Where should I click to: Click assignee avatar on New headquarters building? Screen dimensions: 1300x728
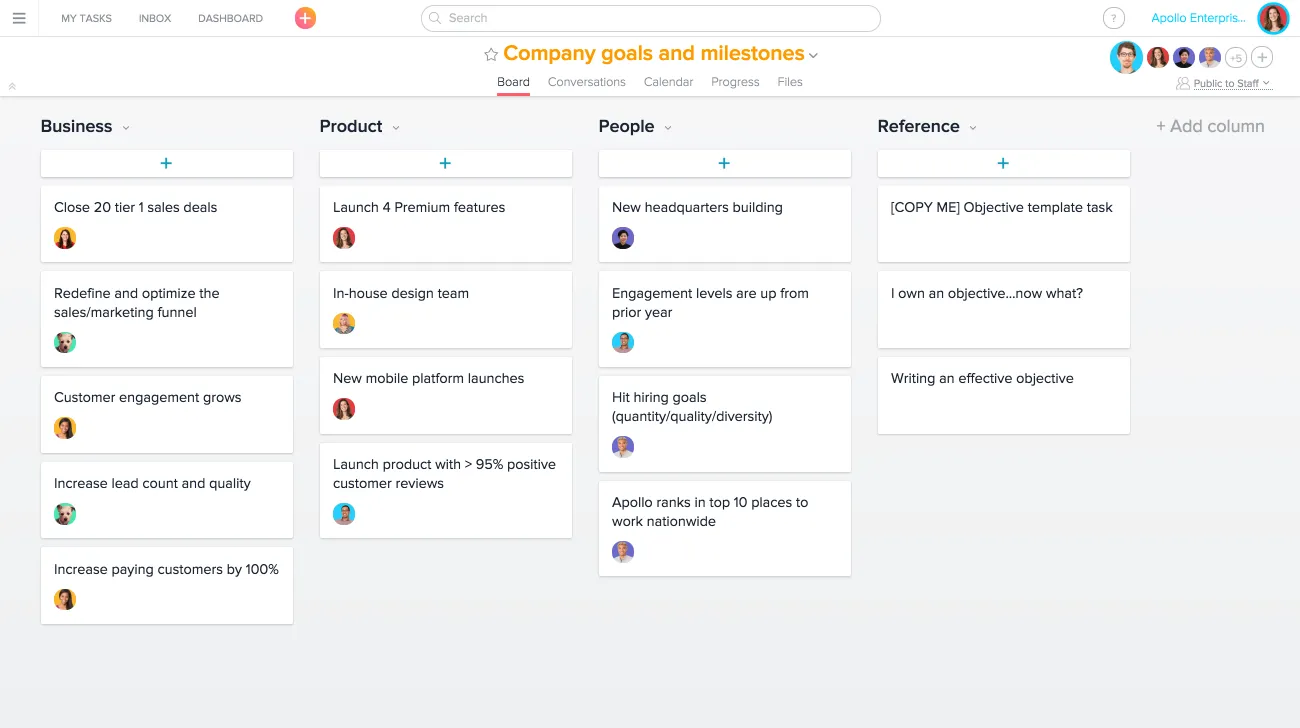(623, 238)
